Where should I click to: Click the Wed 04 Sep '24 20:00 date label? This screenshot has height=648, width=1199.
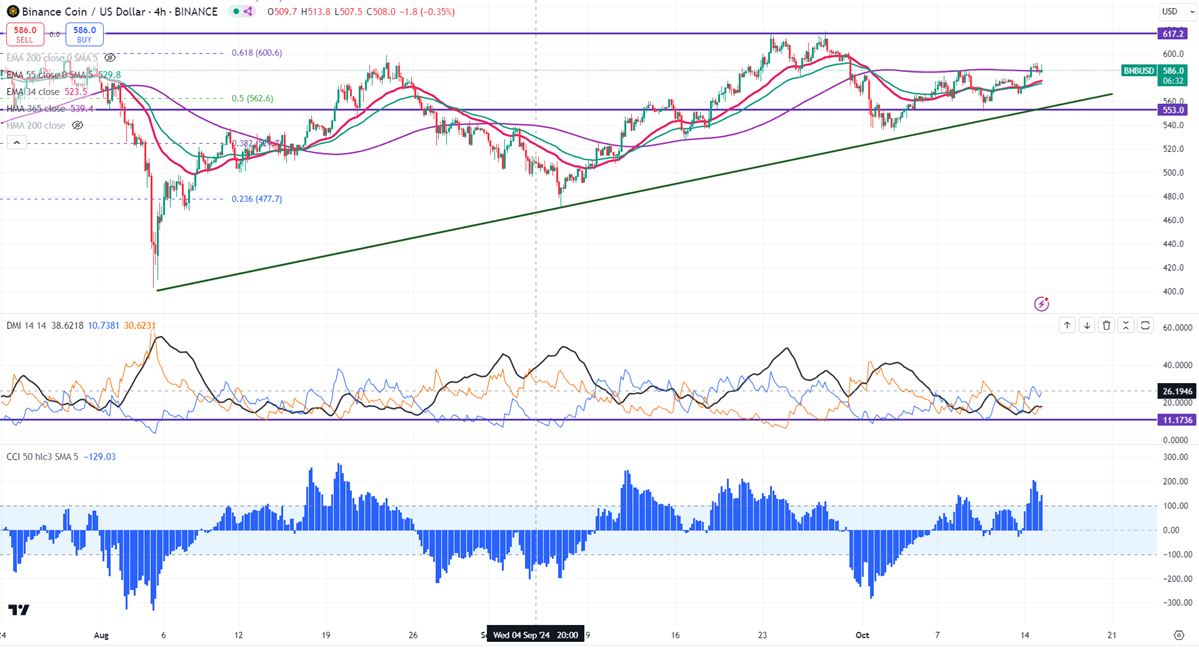535,634
